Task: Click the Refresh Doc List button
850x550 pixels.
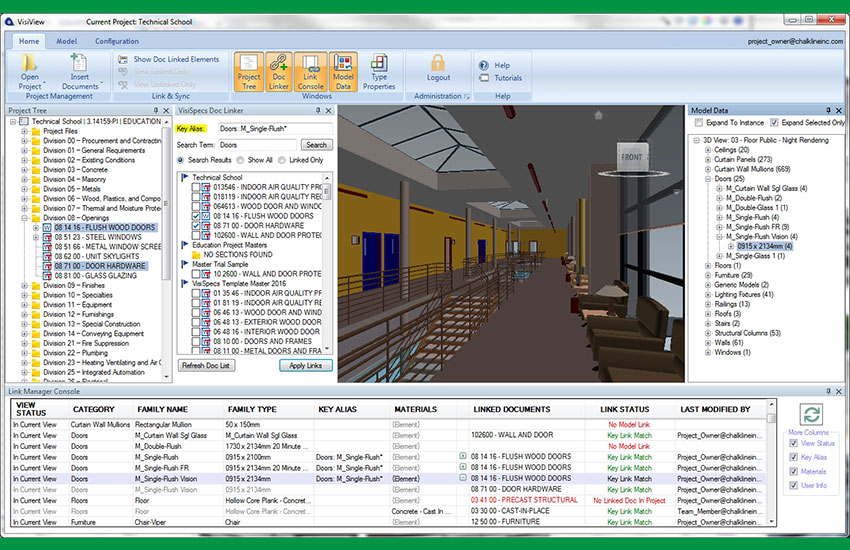Action: (207, 366)
